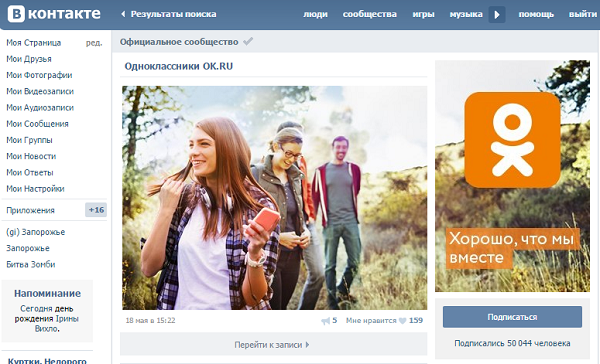Open Мои Аудиозаписи

point(40,108)
